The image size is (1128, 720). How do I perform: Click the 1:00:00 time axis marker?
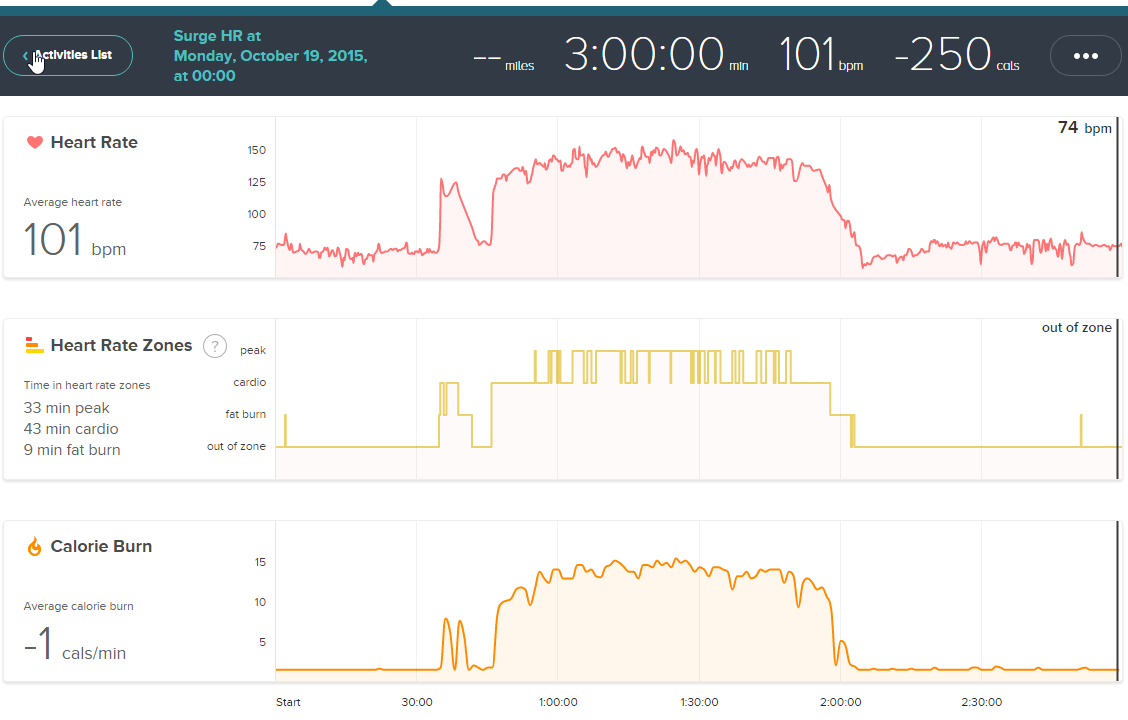coord(558,702)
